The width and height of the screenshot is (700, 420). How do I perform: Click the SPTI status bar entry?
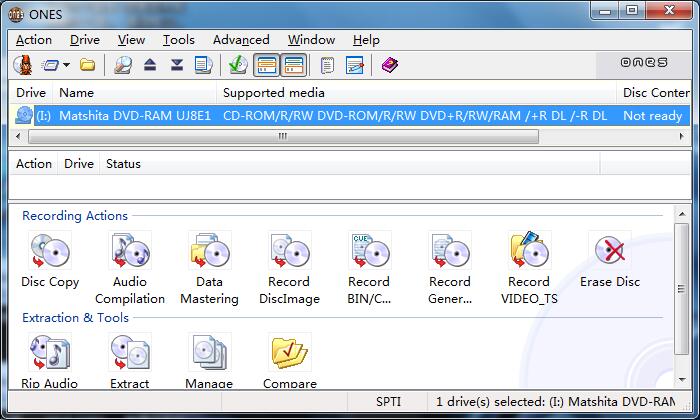click(388, 402)
